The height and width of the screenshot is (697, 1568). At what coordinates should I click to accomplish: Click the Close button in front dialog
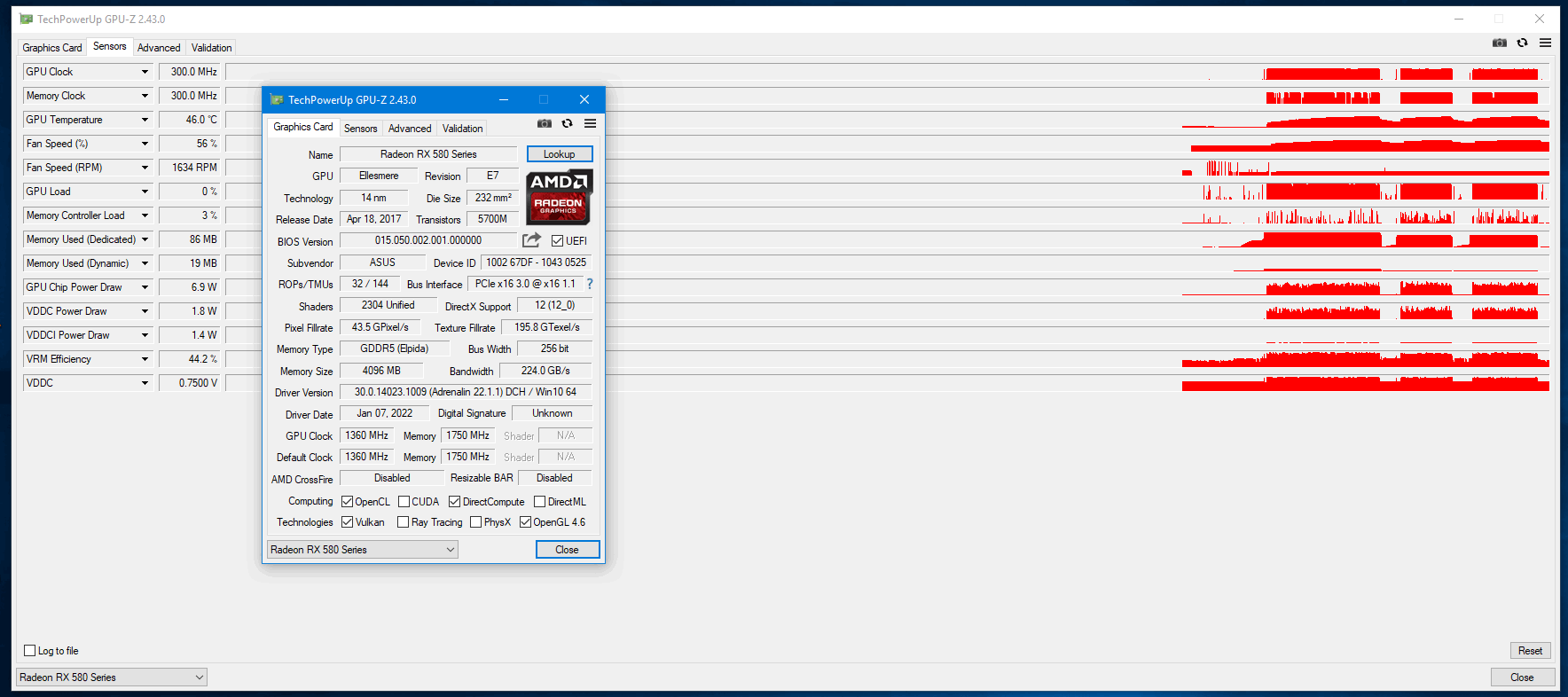pyautogui.click(x=568, y=550)
